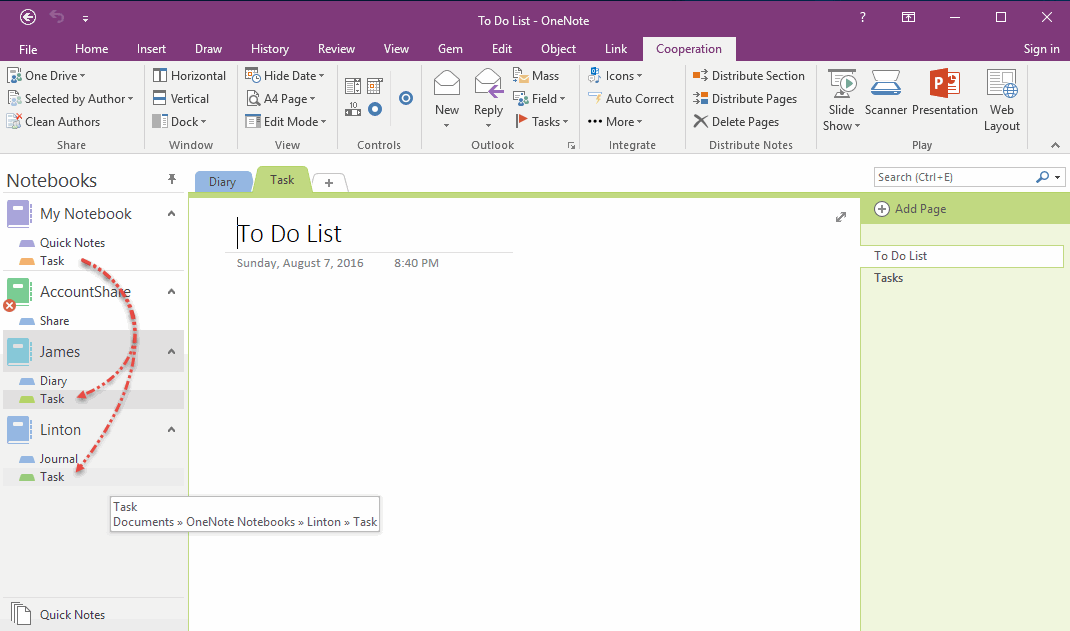Open the Selected by Author dropdown
Image resolution: width=1070 pixels, height=631 pixels.
[70, 99]
